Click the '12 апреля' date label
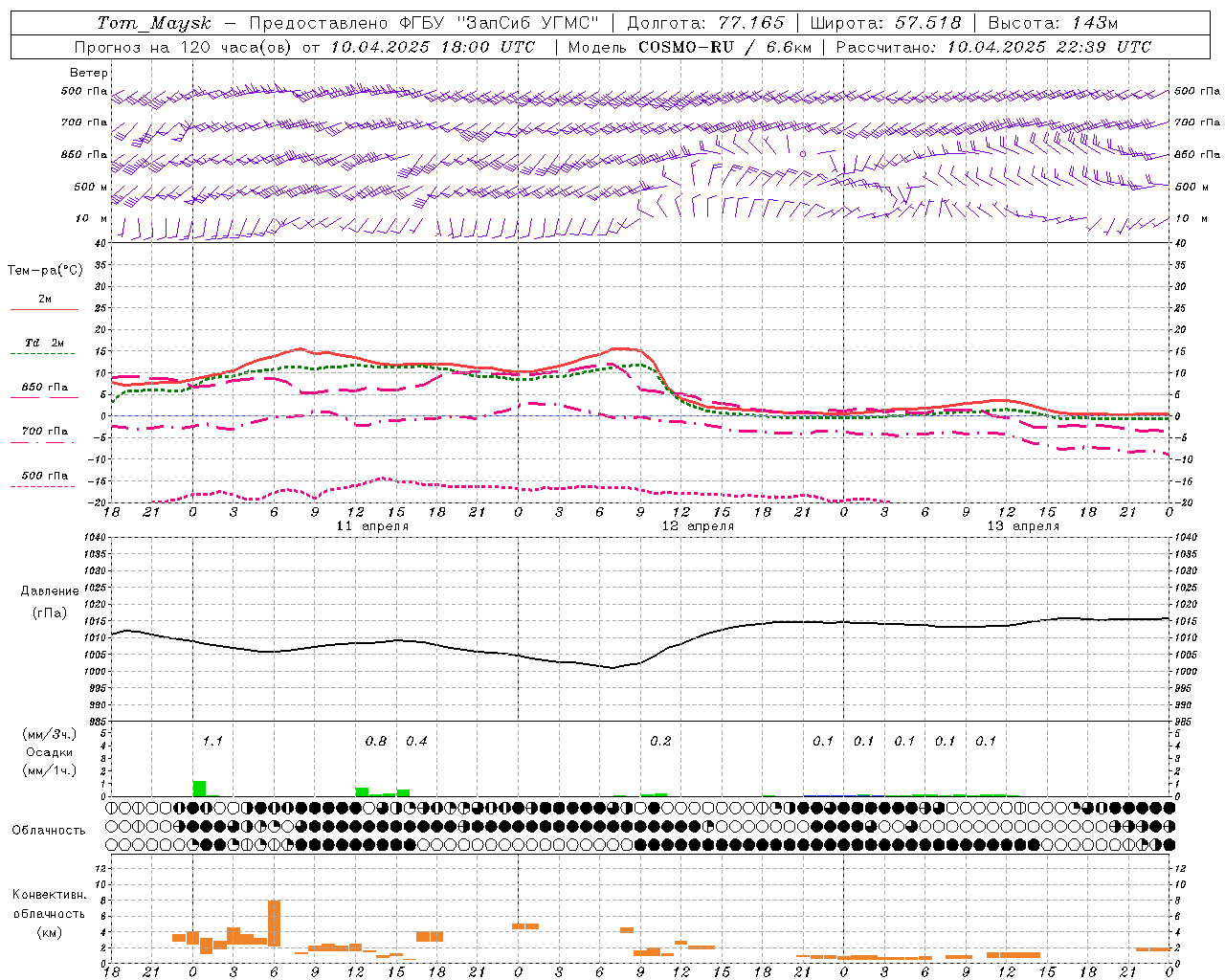 pos(698,526)
